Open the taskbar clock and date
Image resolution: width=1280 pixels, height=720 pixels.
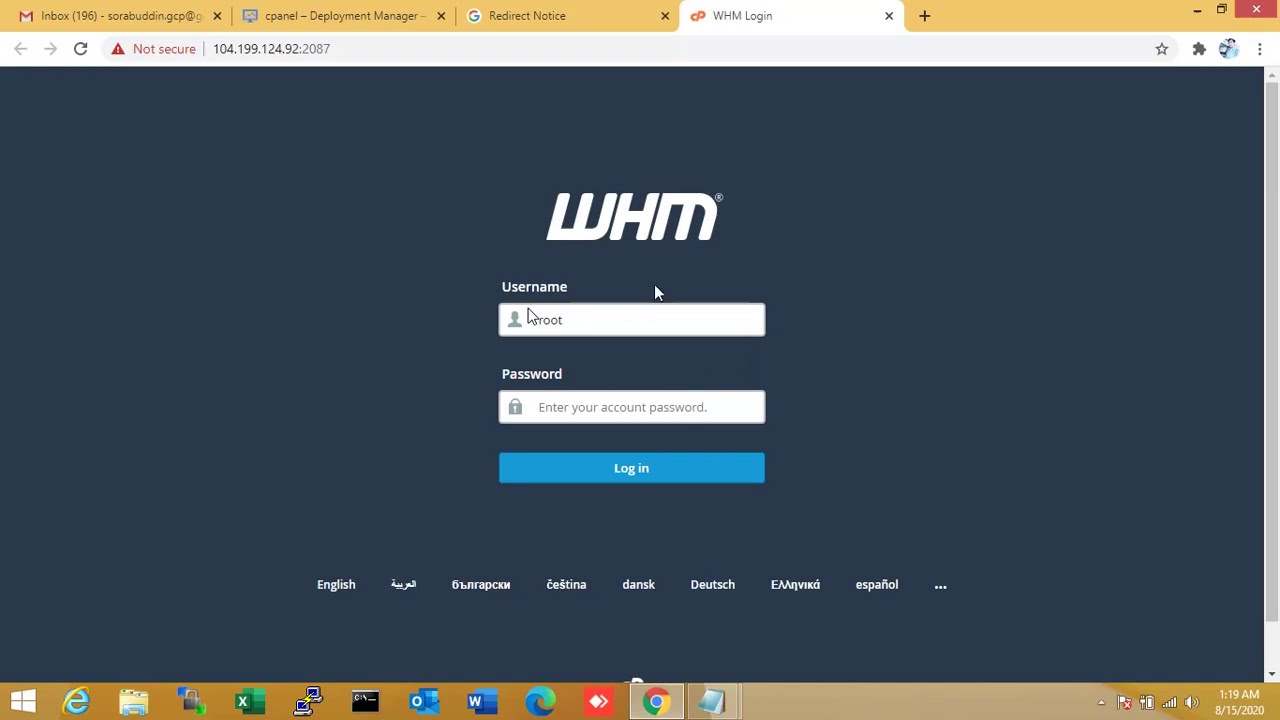pos(1239,702)
